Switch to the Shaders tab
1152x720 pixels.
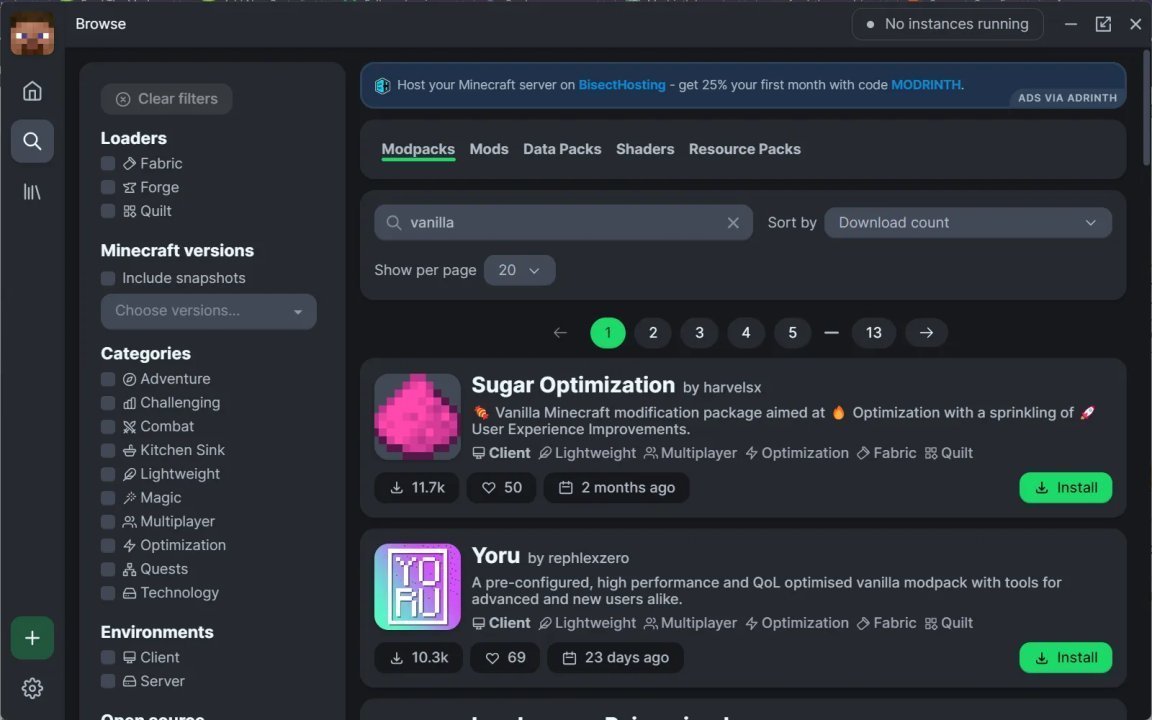[645, 149]
